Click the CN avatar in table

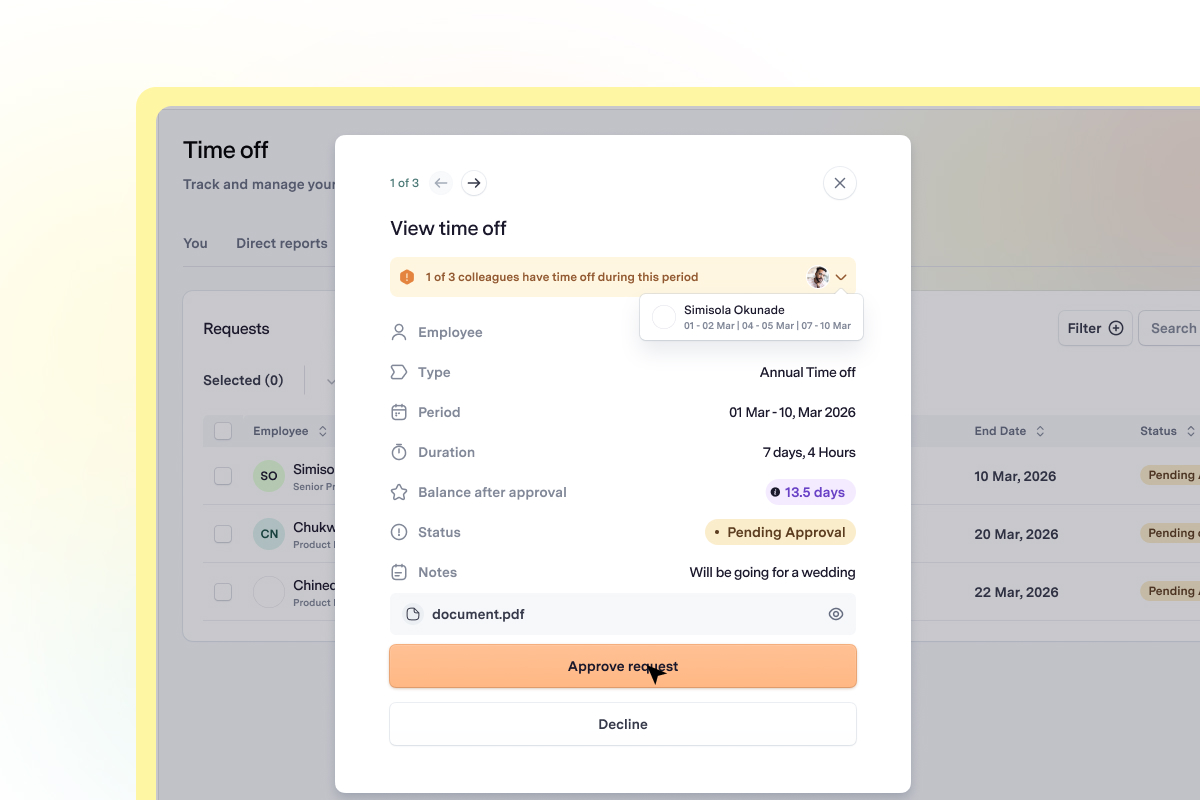269,534
